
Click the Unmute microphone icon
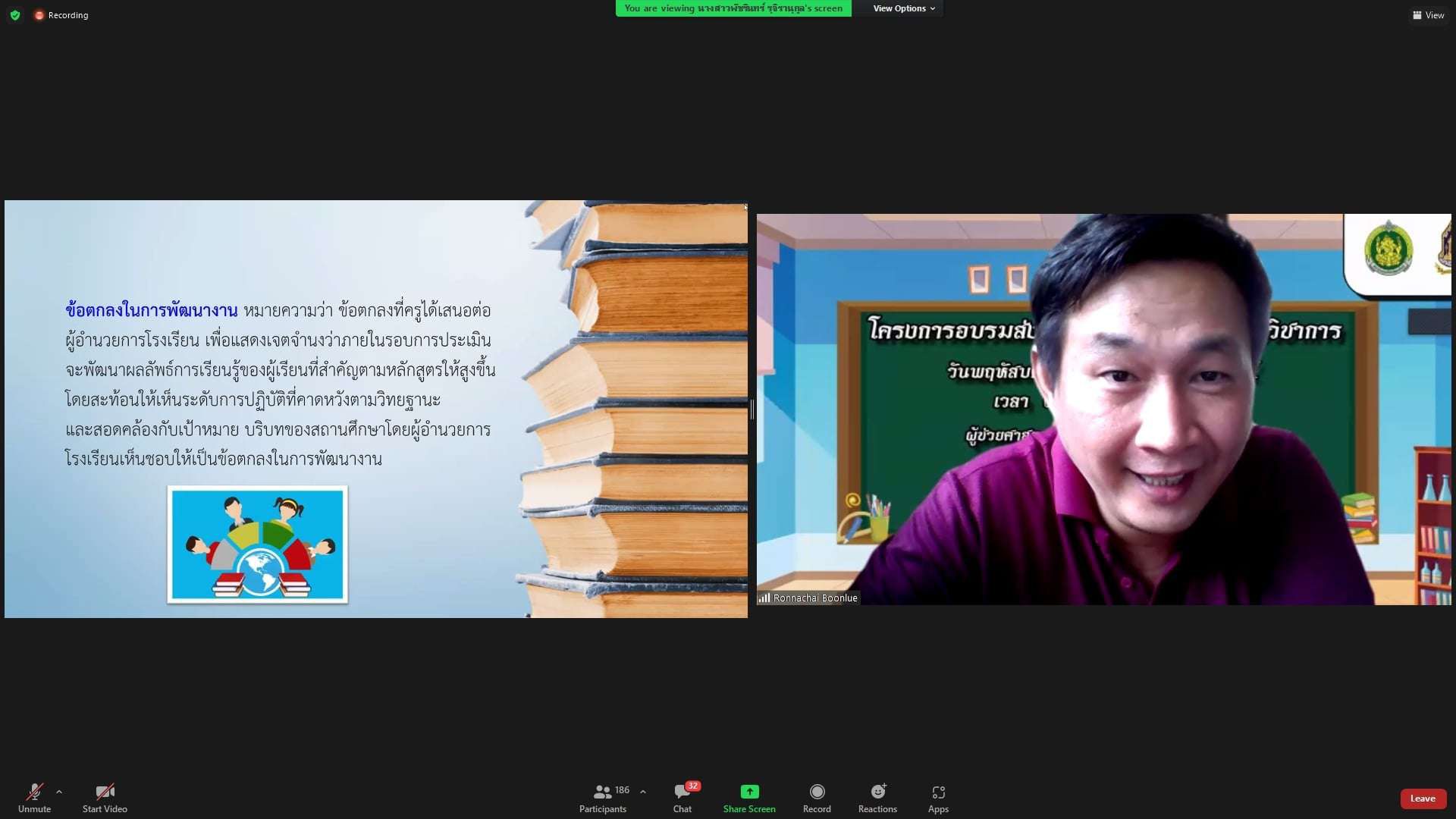coord(34,792)
